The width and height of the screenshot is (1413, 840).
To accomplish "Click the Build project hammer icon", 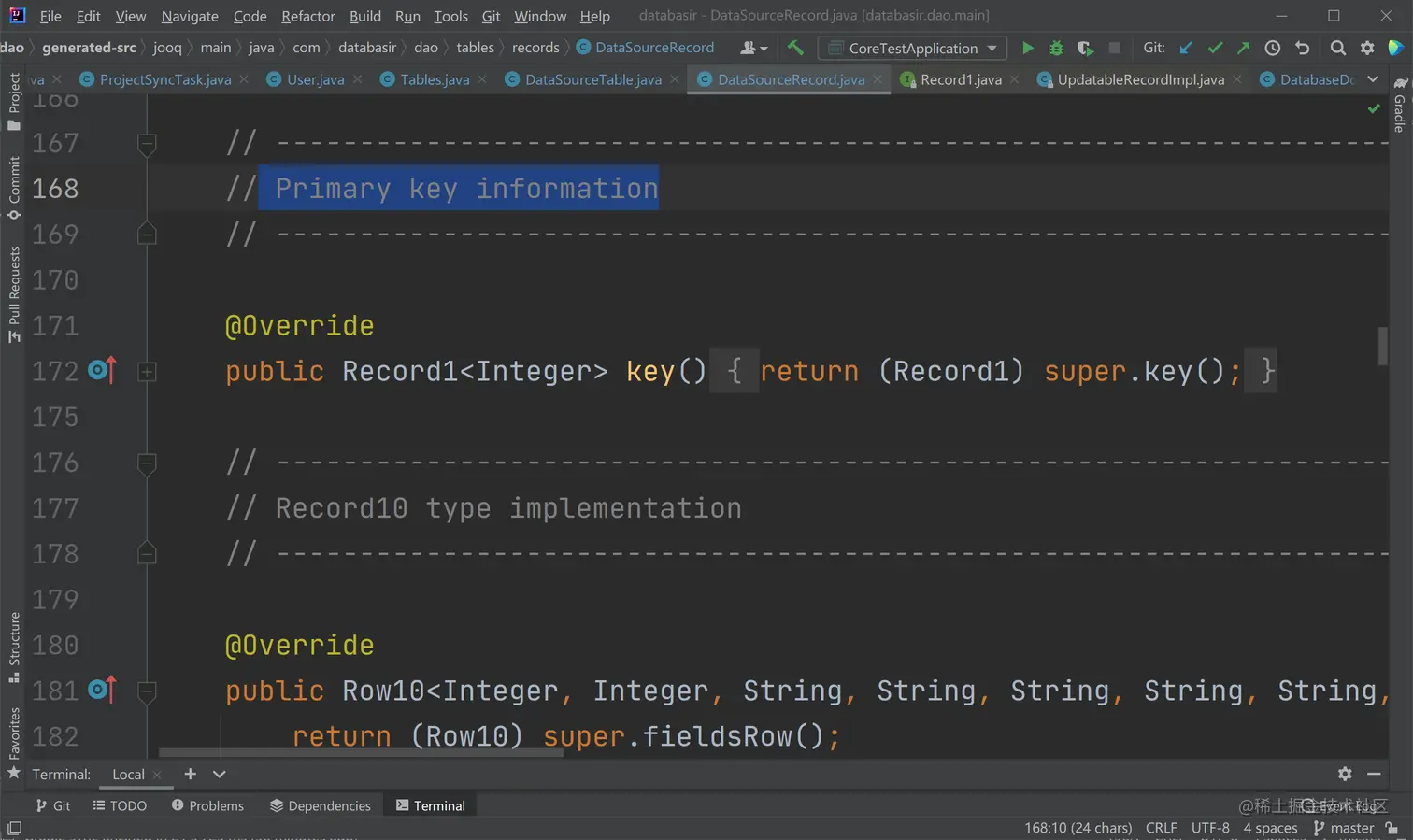I will [795, 48].
